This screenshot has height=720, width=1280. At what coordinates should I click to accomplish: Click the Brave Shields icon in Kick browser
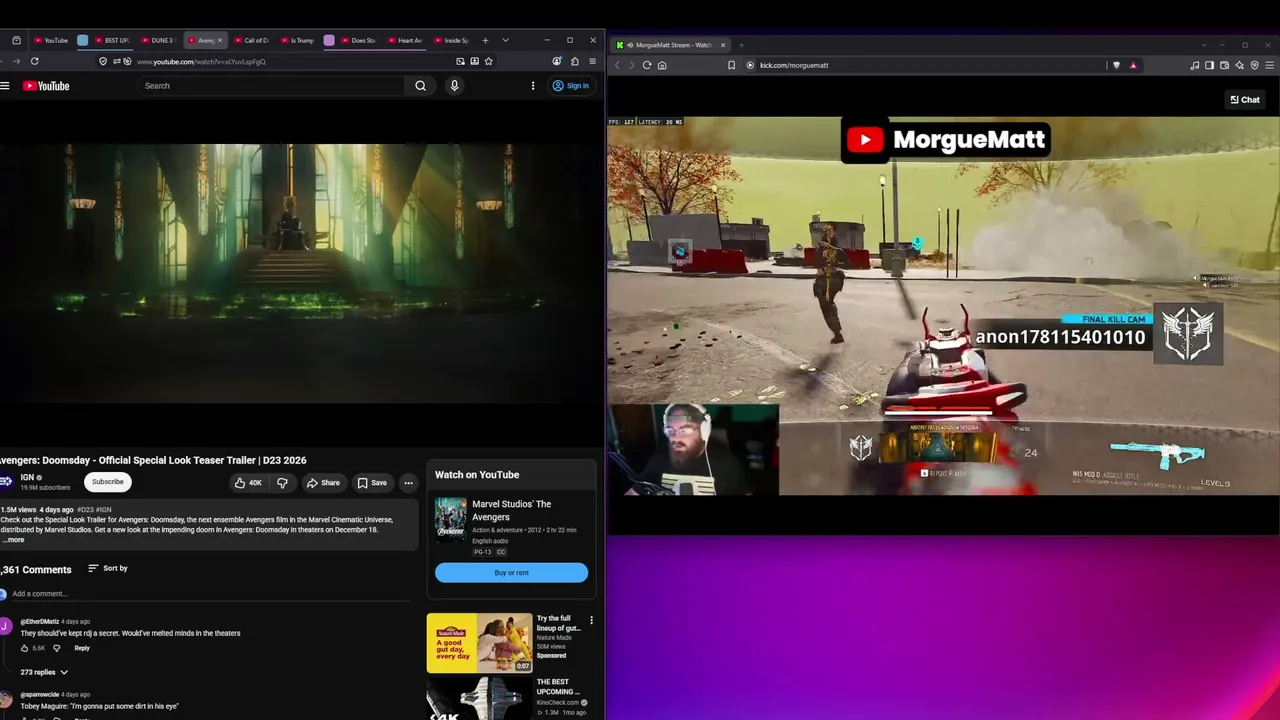point(1116,65)
